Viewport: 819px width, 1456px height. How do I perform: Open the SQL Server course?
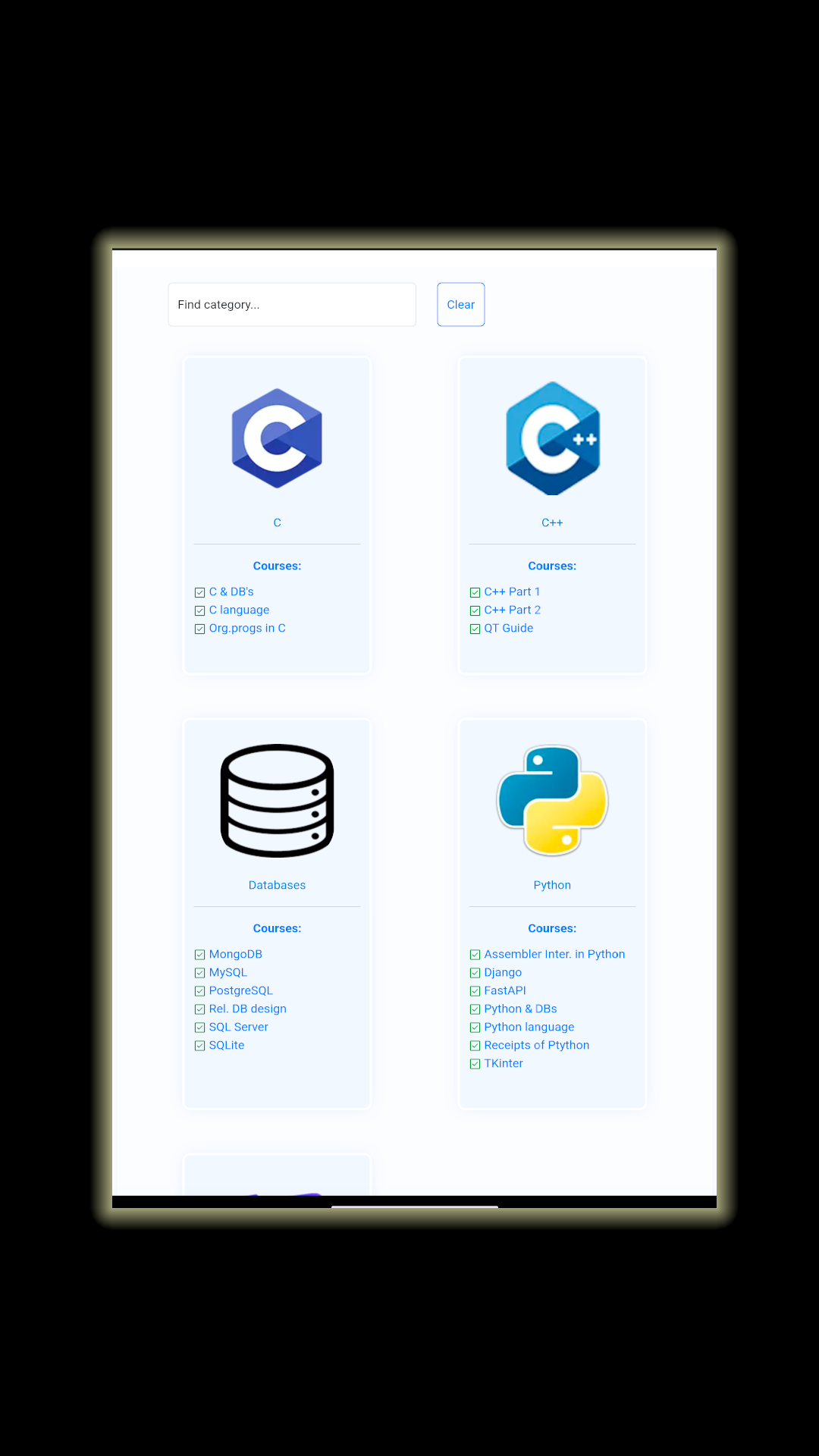(x=239, y=1027)
